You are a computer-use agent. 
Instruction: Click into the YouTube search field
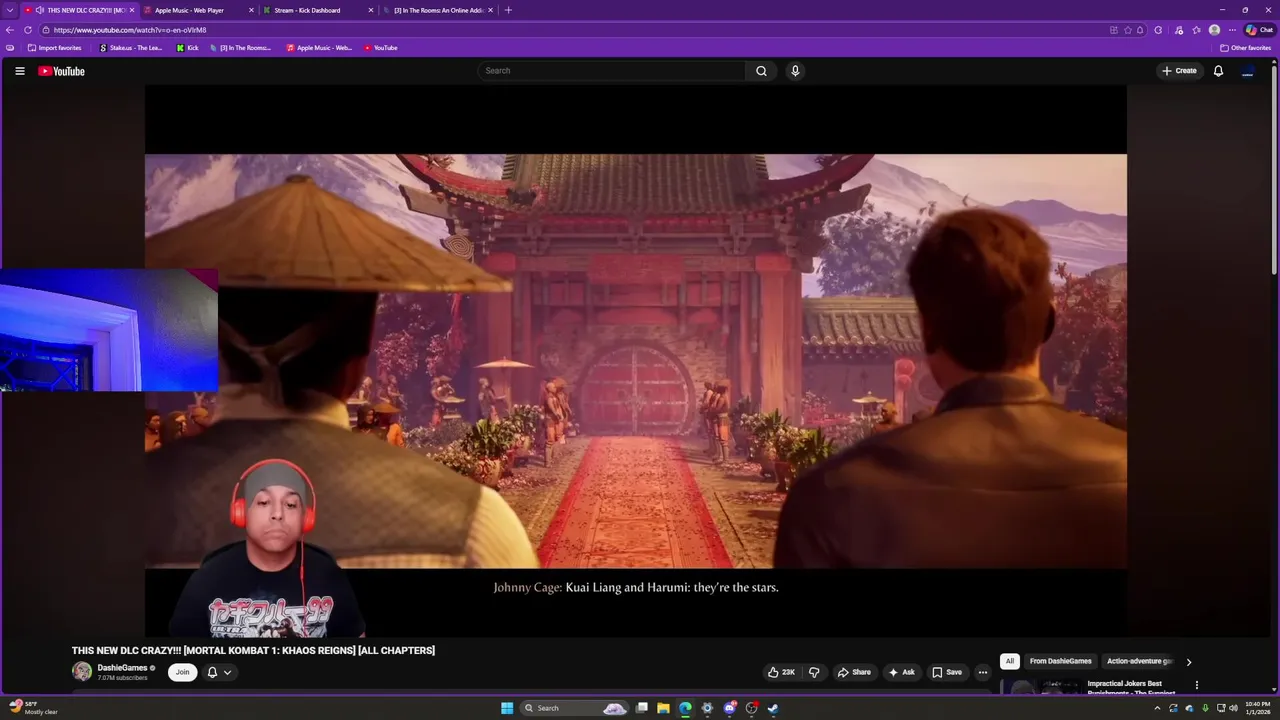tap(611, 71)
